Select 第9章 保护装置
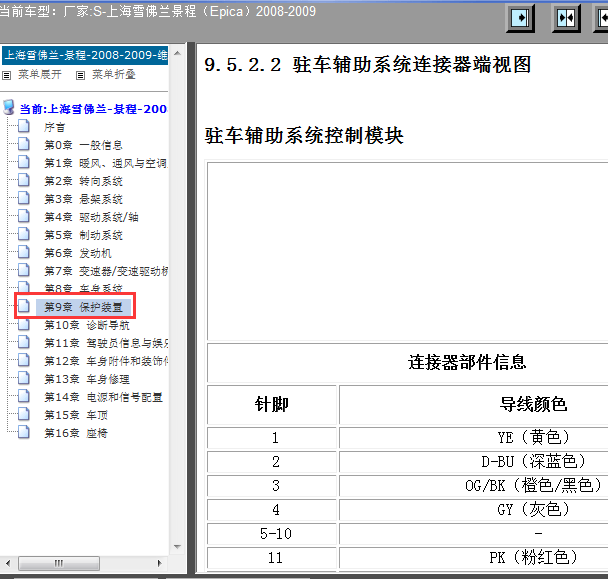 [83, 307]
